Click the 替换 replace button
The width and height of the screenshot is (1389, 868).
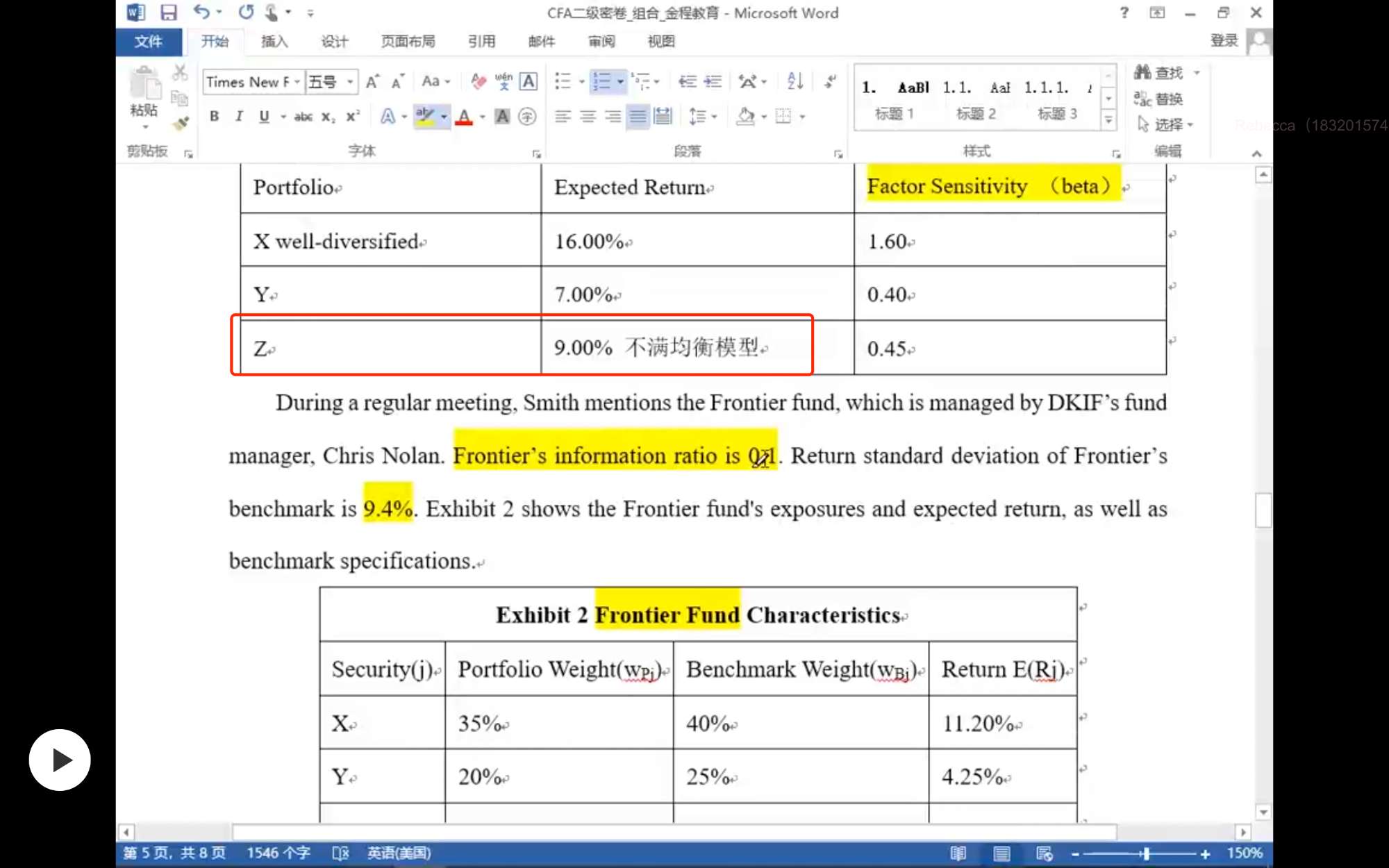click(1158, 99)
